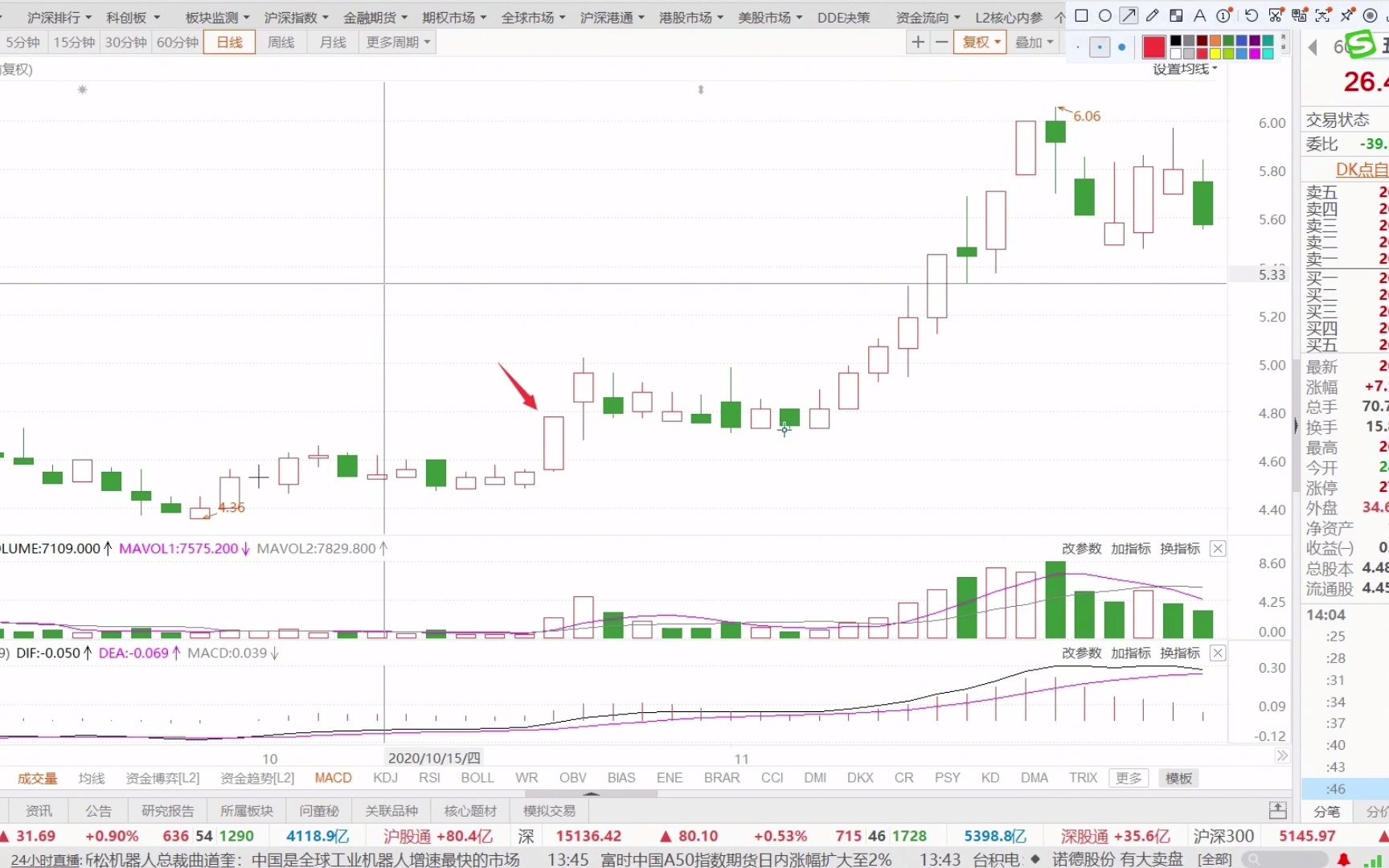The width and height of the screenshot is (1389, 868).
Task: Open the 复权 dropdown
Action: click(980, 42)
